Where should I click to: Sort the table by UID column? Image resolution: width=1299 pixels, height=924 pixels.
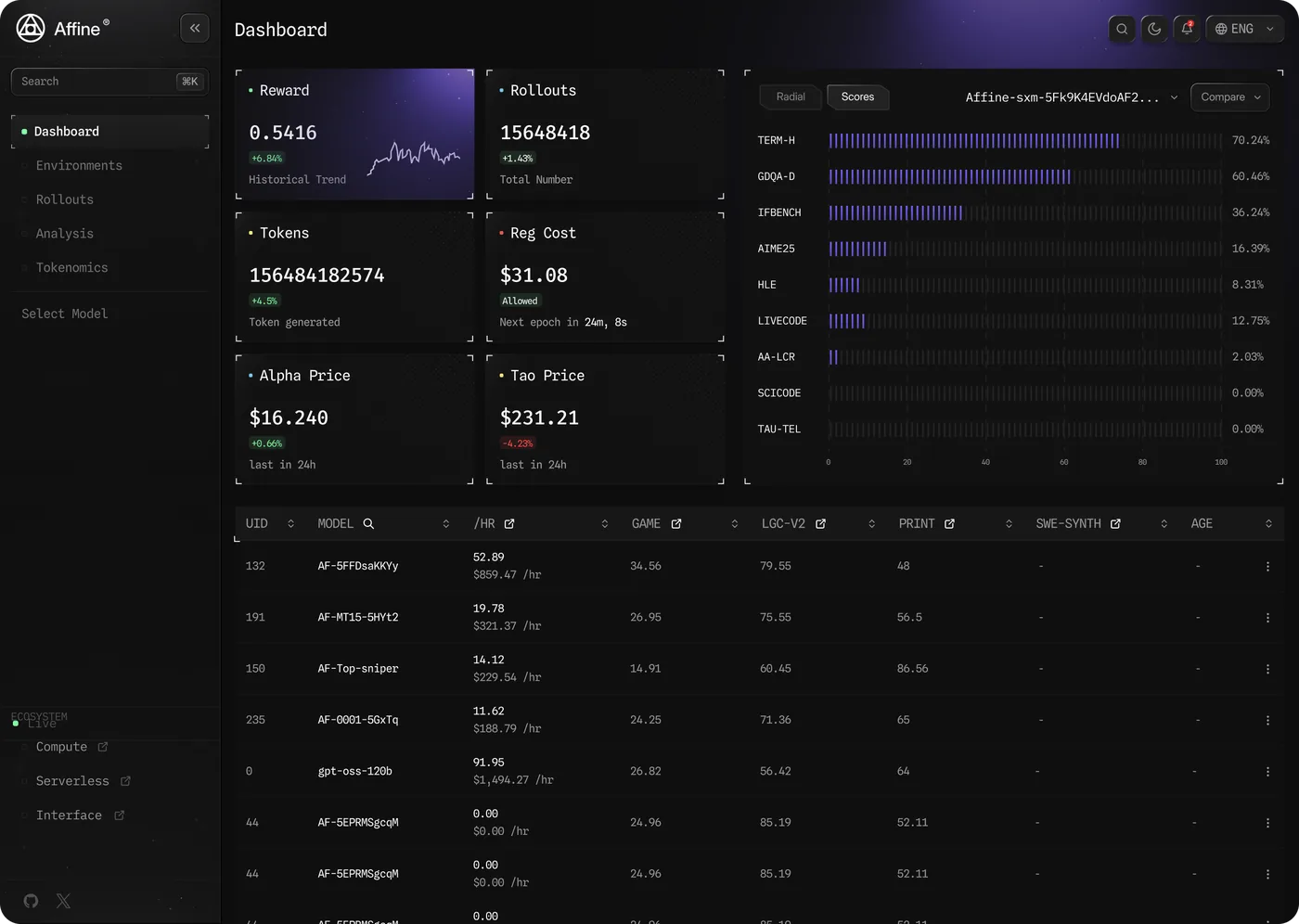pos(290,524)
